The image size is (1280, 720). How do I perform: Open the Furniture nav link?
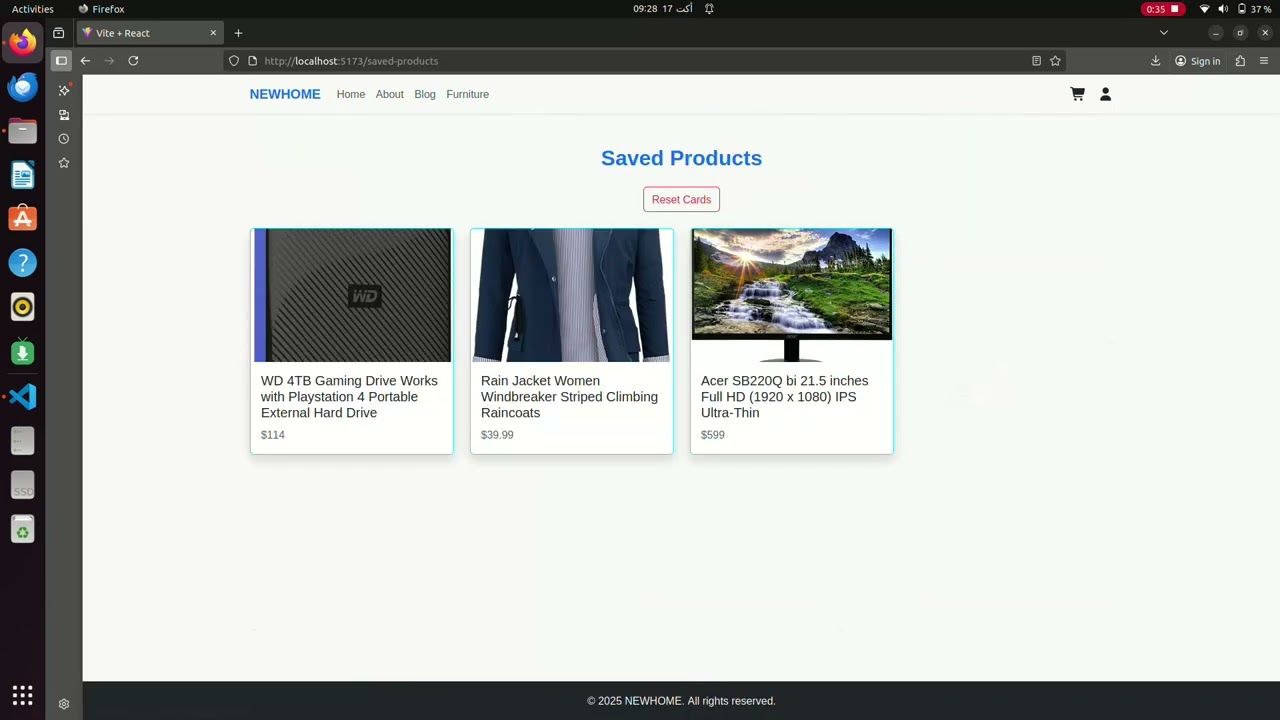(x=468, y=94)
